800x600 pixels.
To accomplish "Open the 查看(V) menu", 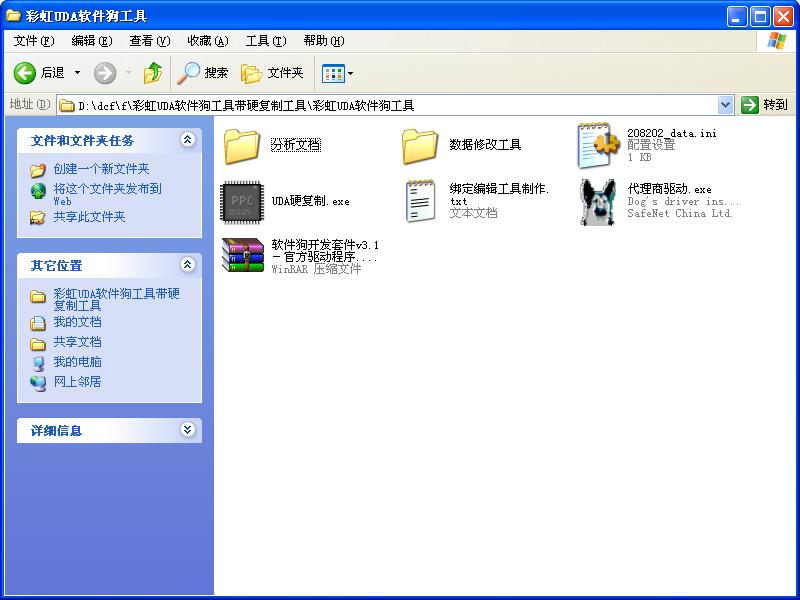I will [x=149, y=41].
